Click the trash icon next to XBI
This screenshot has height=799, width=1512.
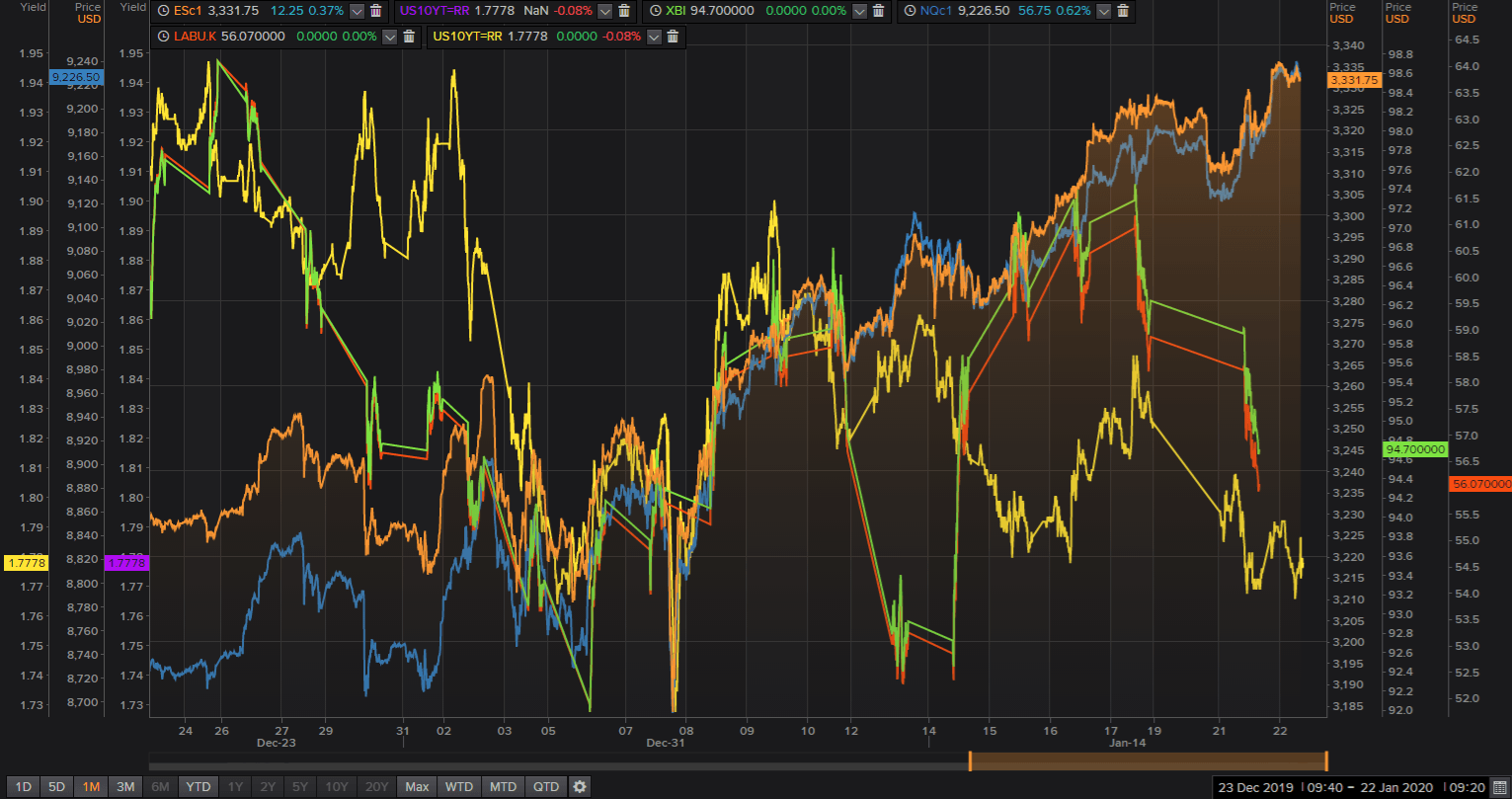tap(878, 11)
